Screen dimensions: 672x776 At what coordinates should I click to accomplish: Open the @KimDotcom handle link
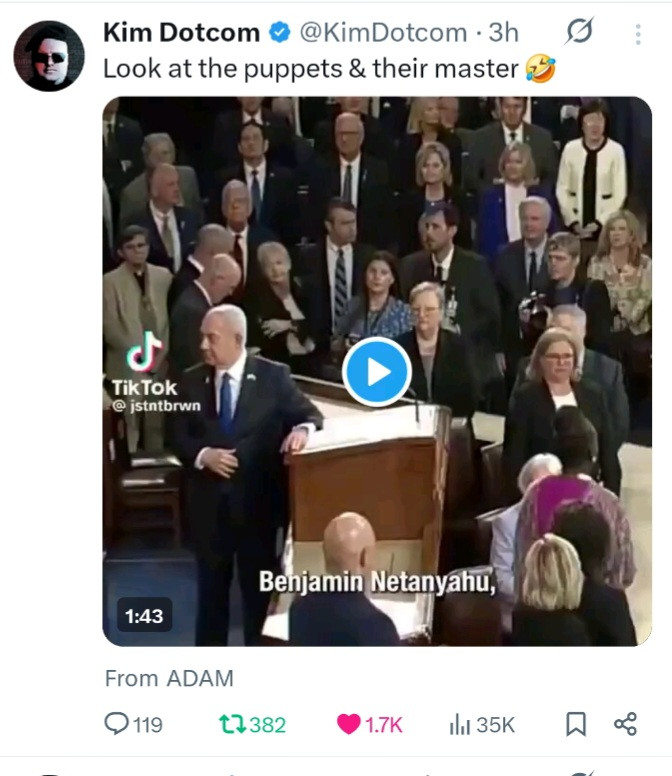(383, 33)
